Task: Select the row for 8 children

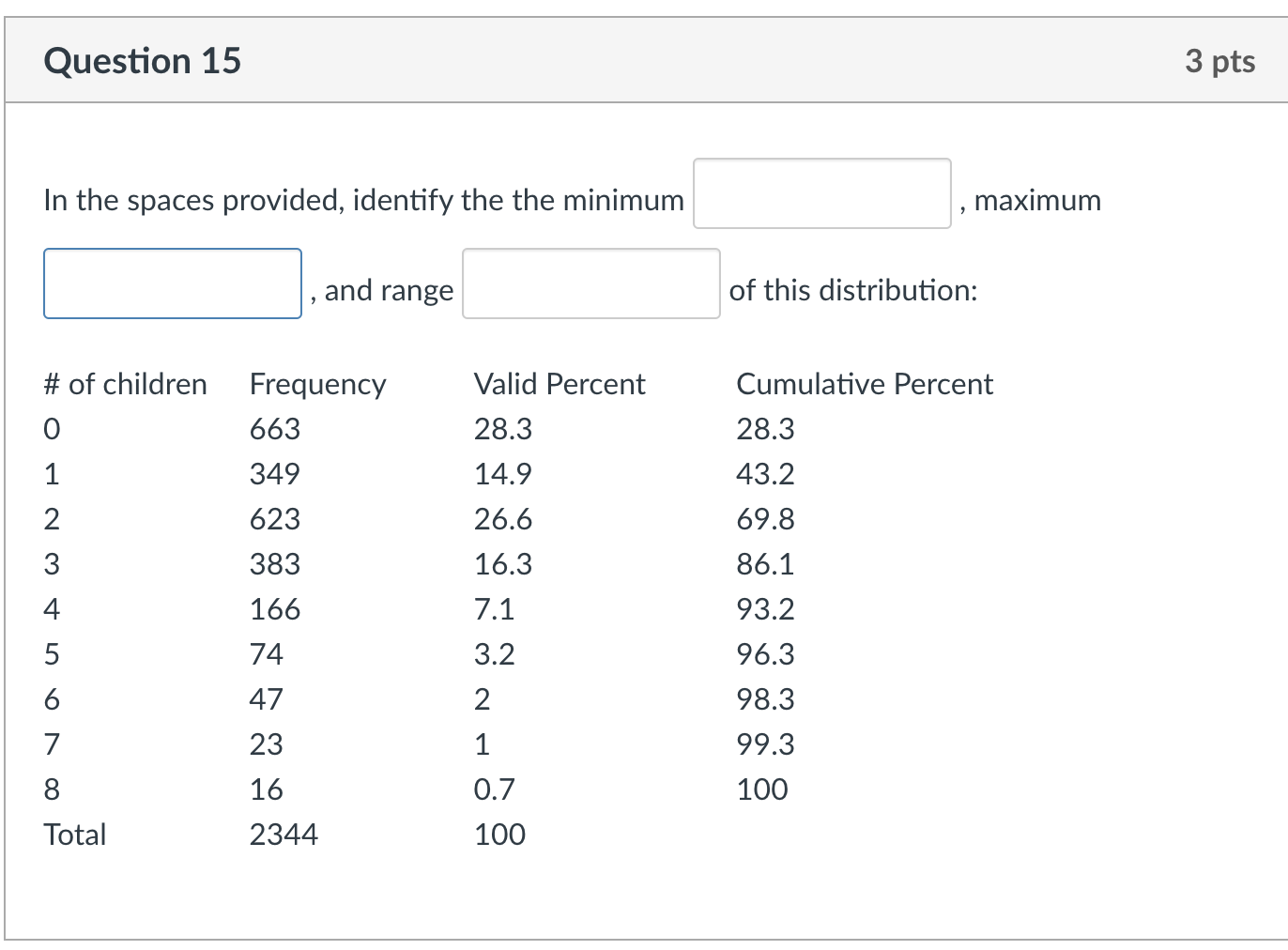Action: tap(52, 789)
